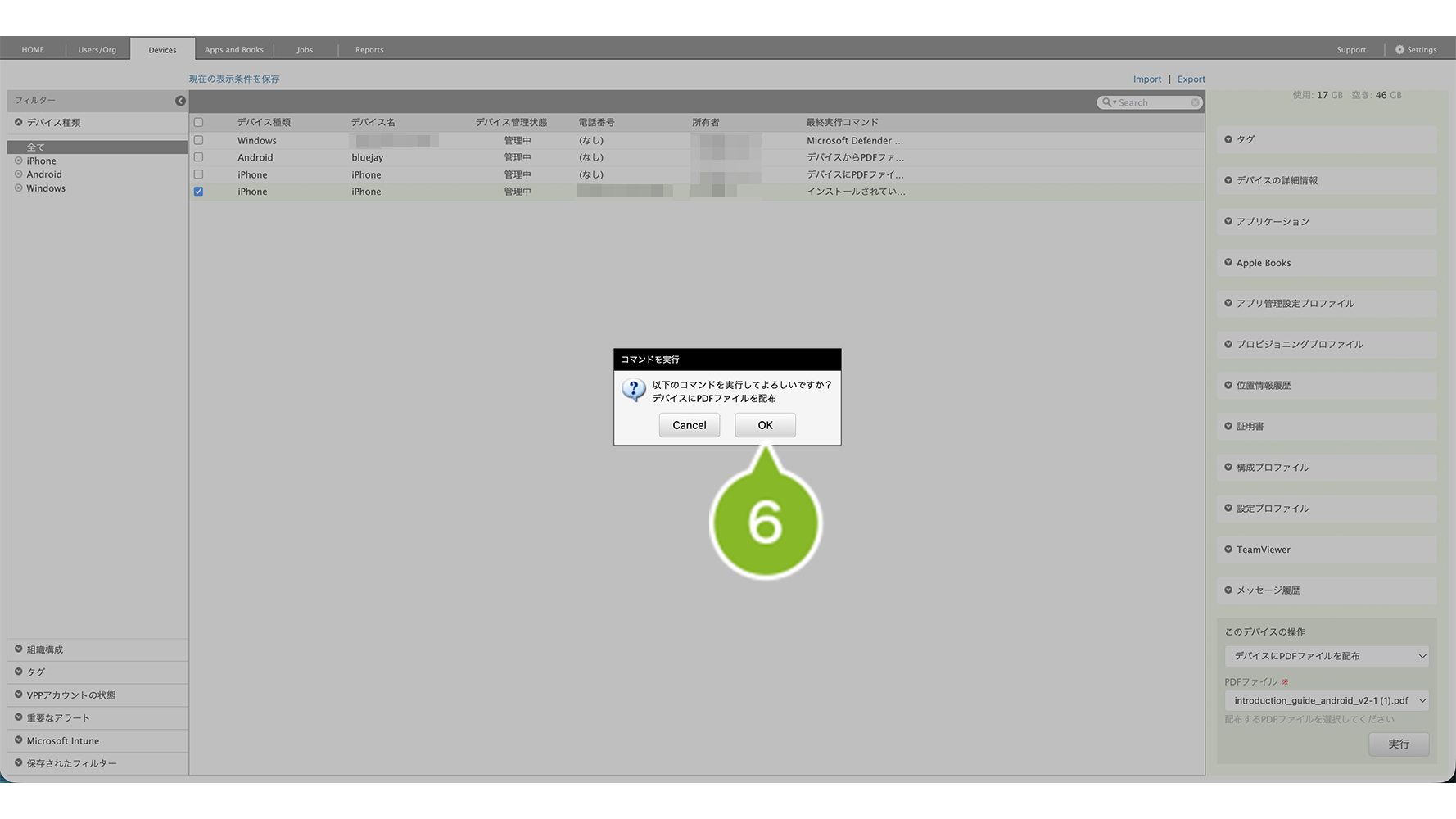Click the question mark dialog icon
Viewport: 1456px width, 819px height.
click(633, 390)
